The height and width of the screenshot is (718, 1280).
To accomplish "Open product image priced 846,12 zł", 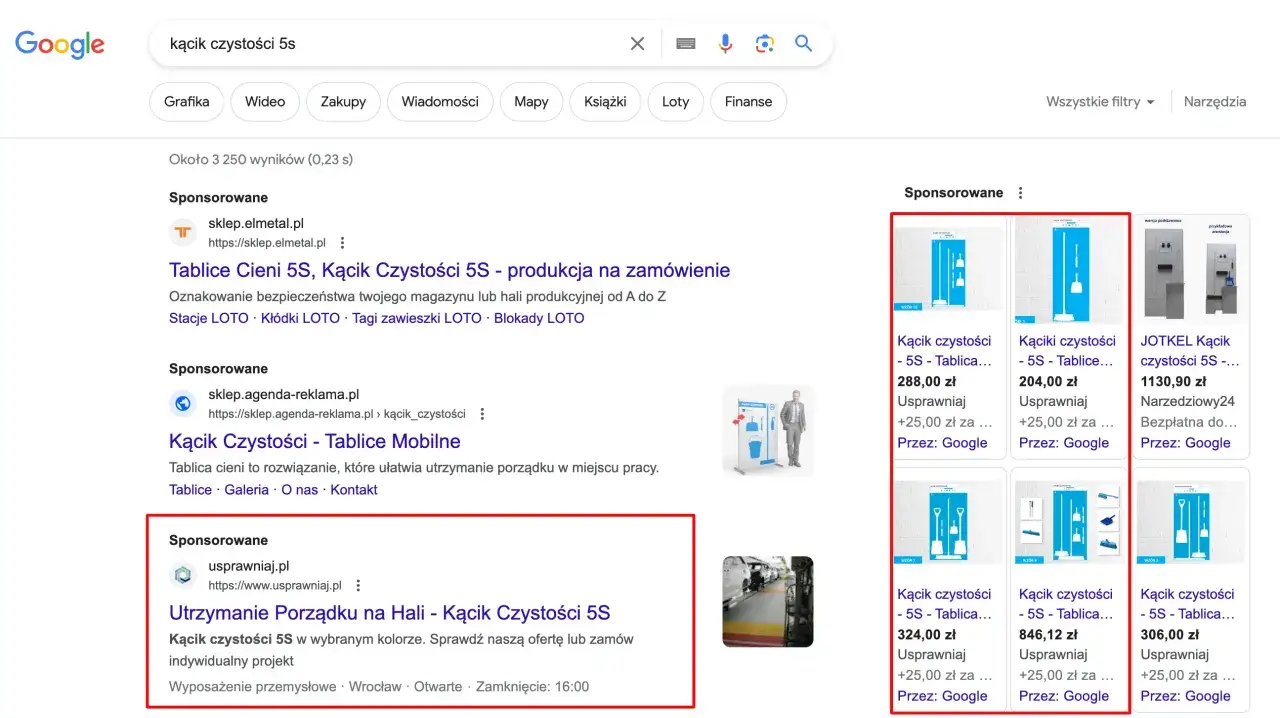I will point(1069,524).
